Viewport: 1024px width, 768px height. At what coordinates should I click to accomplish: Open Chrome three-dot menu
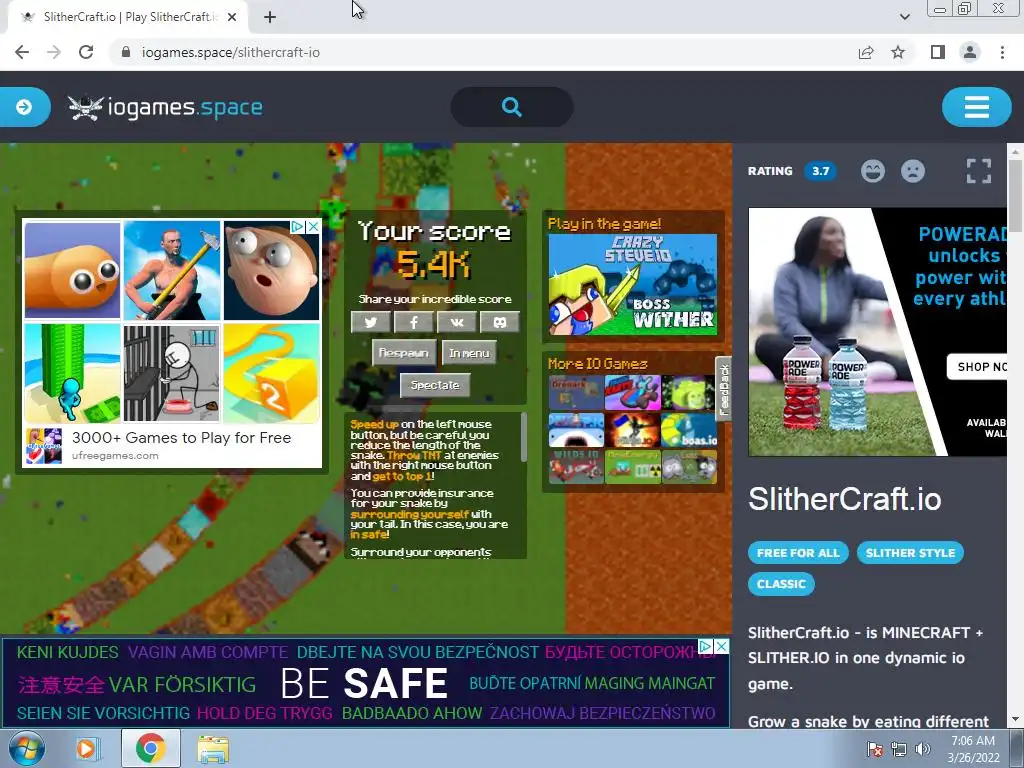click(x=1002, y=52)
